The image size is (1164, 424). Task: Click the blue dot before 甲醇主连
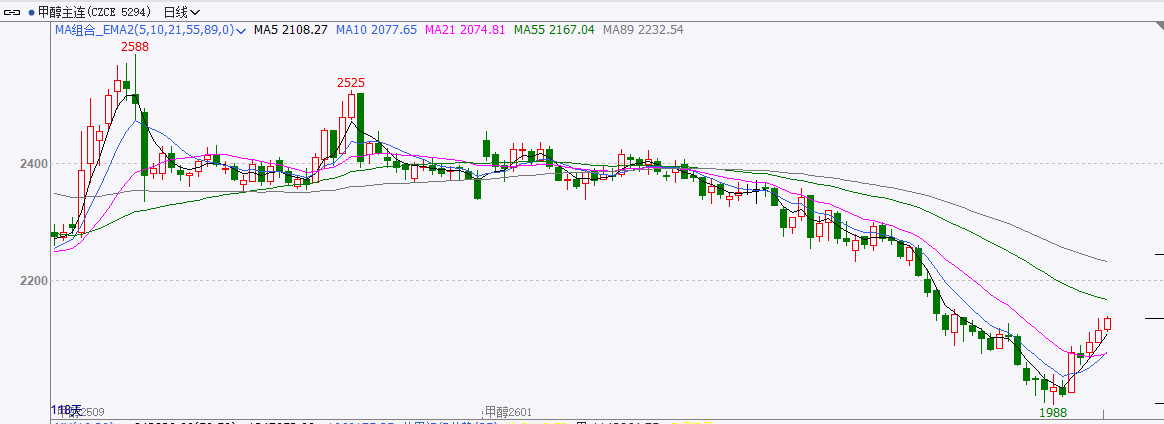pyautogui.click(x=30, y=12)
